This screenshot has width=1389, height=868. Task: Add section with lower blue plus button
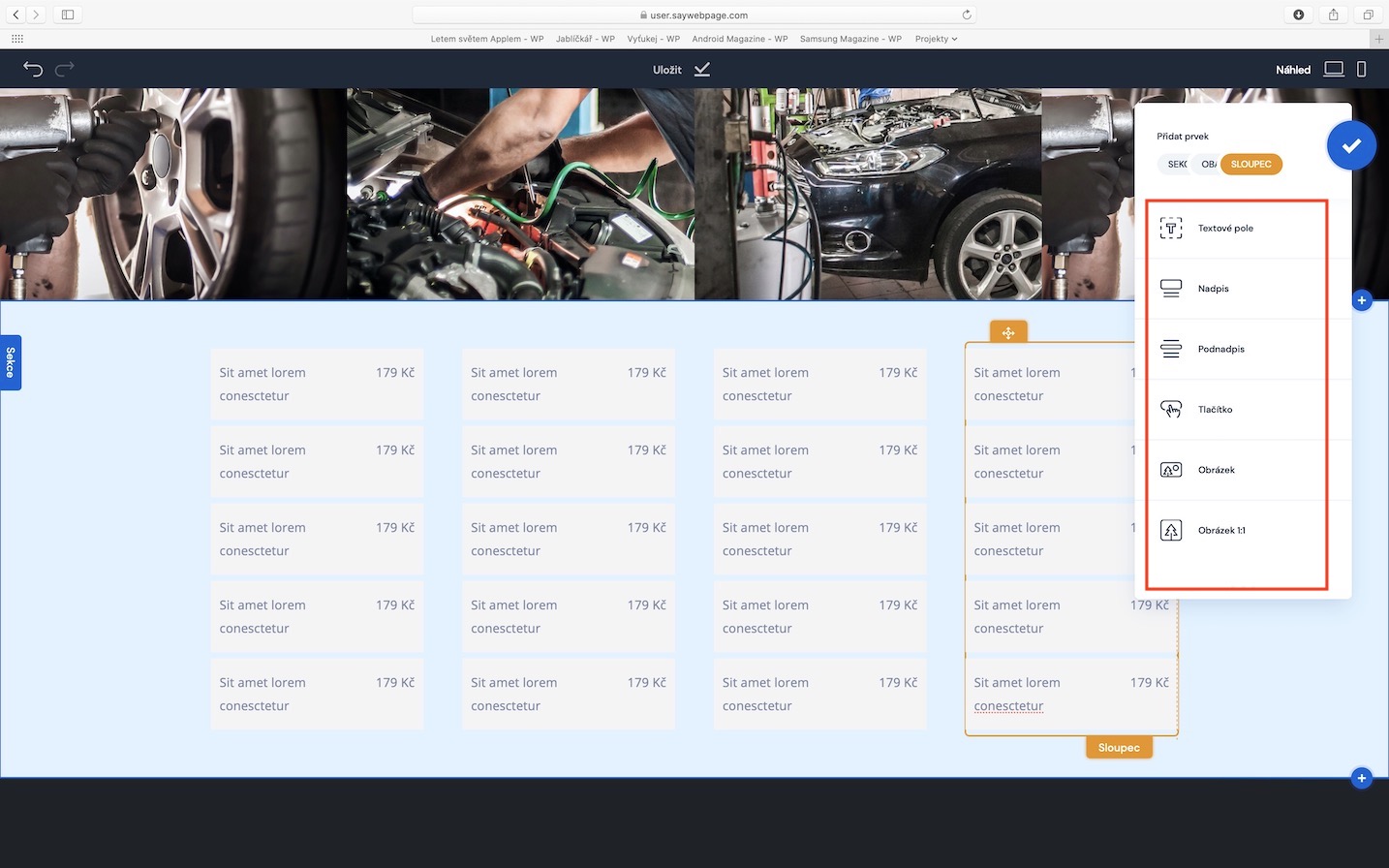pyautogui.click(x=1362, y=778)
